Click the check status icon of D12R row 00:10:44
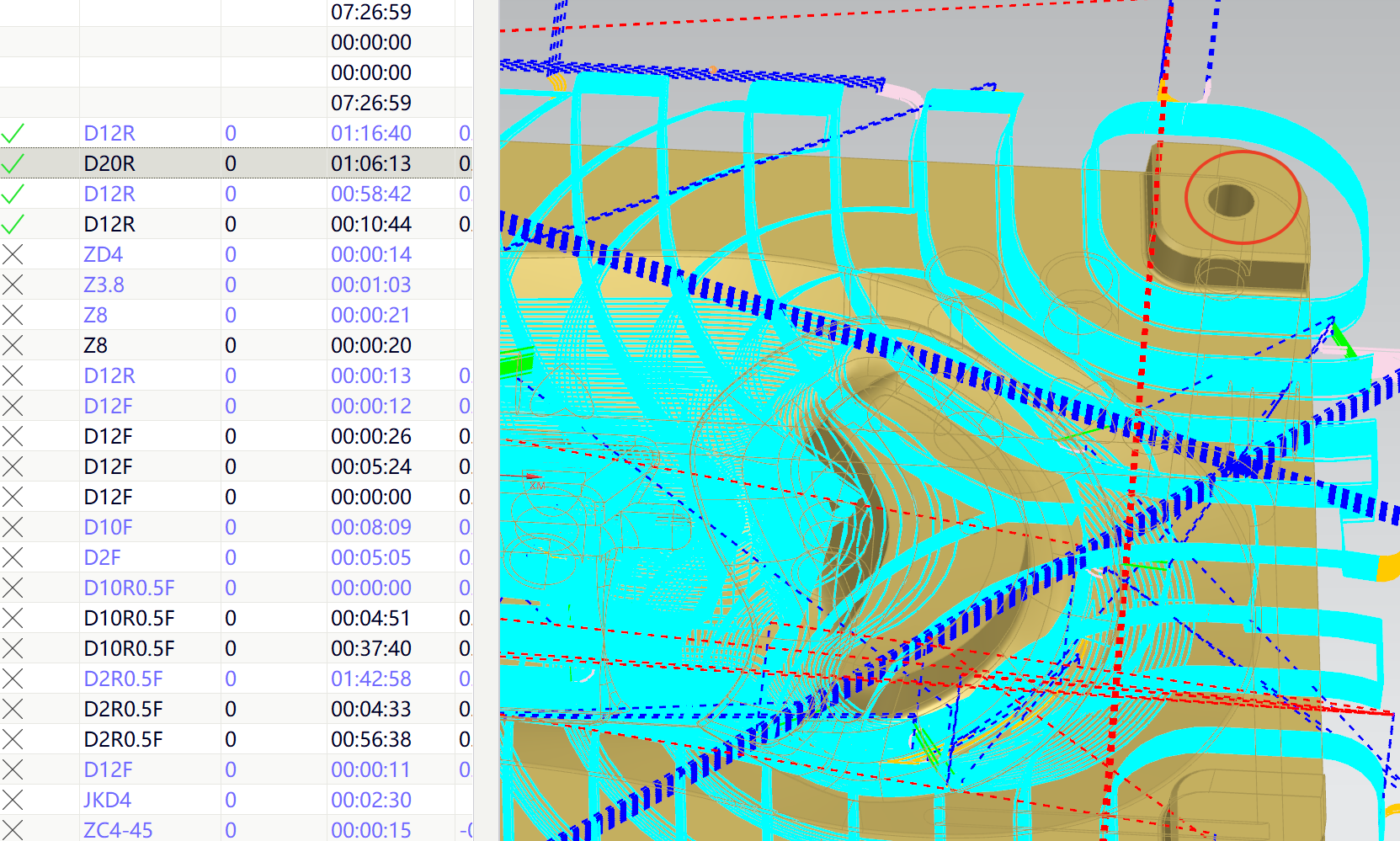 (13, 224)
